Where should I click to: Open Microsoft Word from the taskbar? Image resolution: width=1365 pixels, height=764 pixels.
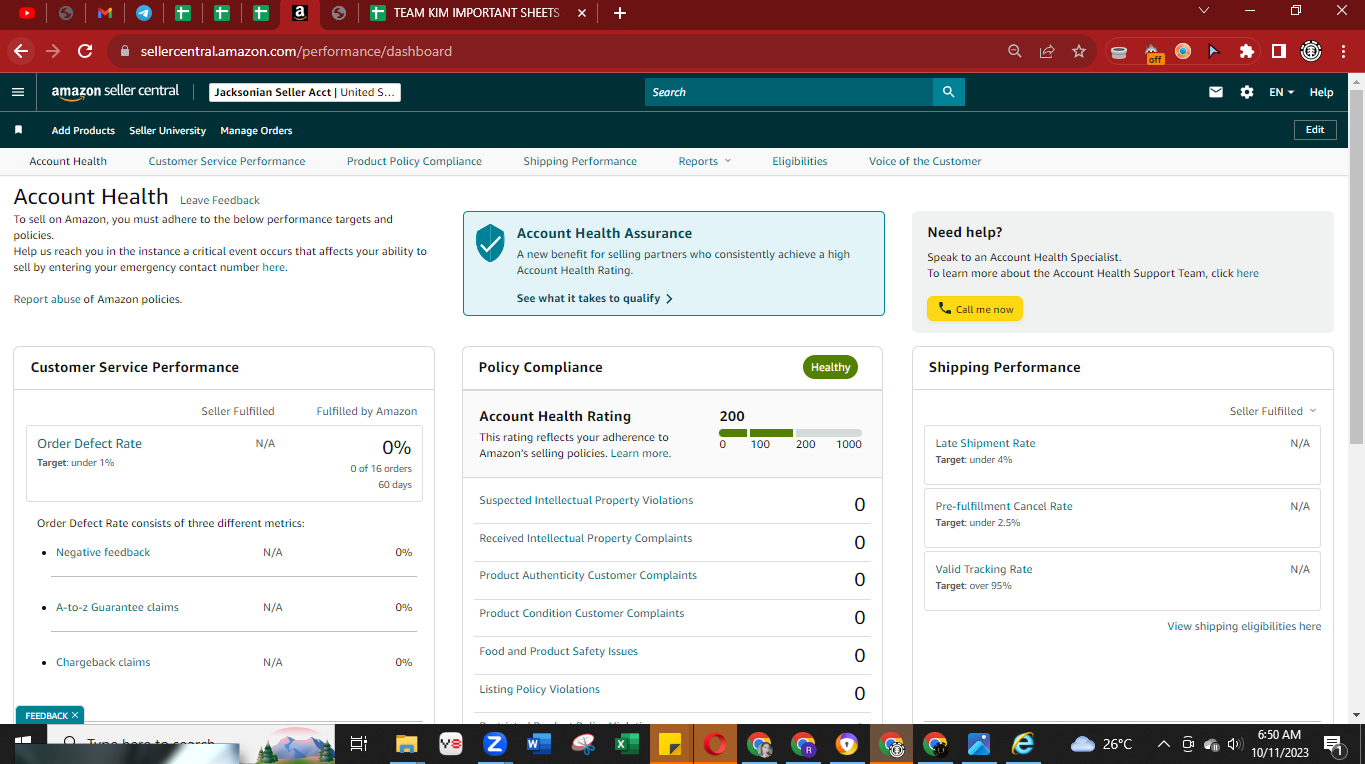click(x=539, y=744)
